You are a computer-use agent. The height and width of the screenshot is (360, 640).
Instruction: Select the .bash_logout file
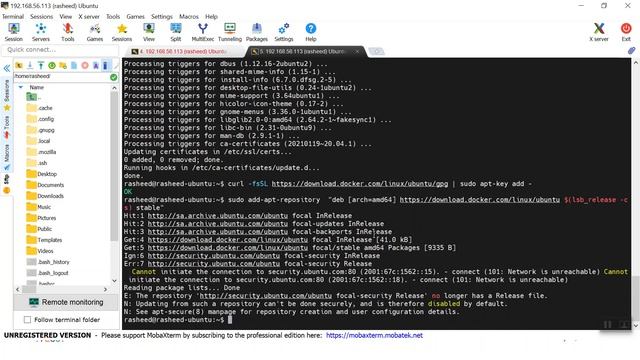coord(47,273)
